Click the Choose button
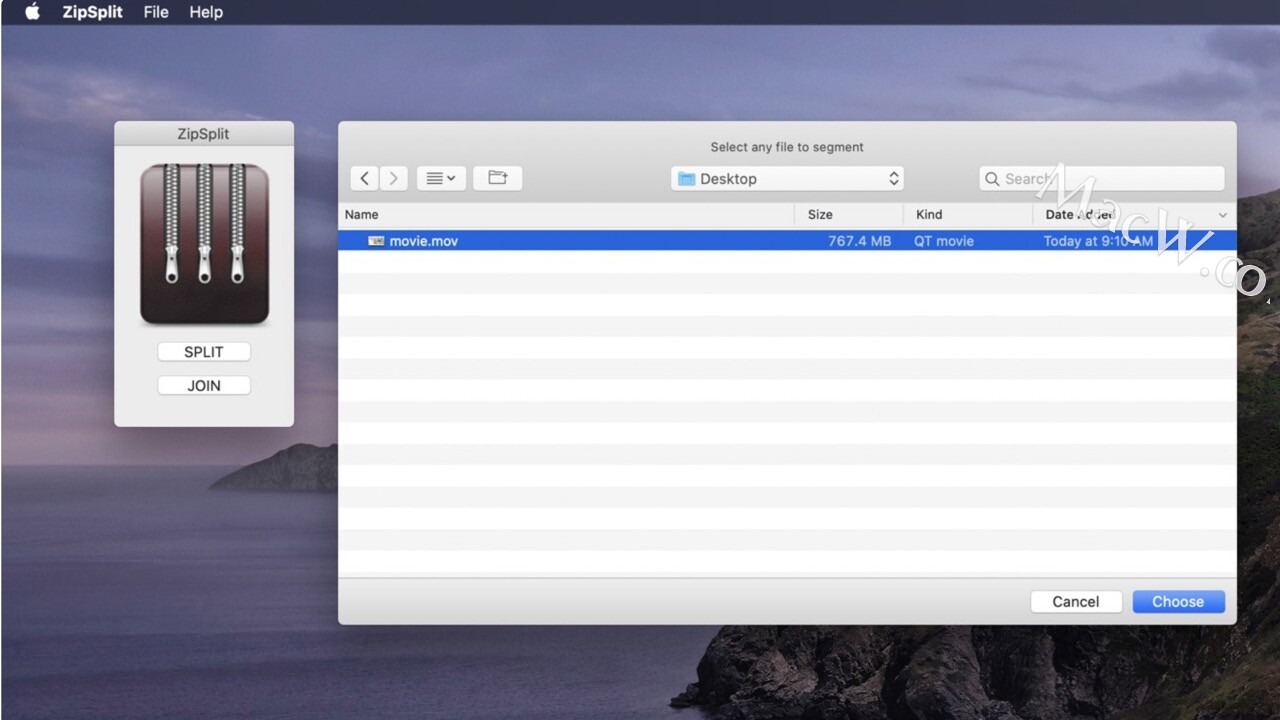This screenshot has width=1280, height=720. (1178, 602)
